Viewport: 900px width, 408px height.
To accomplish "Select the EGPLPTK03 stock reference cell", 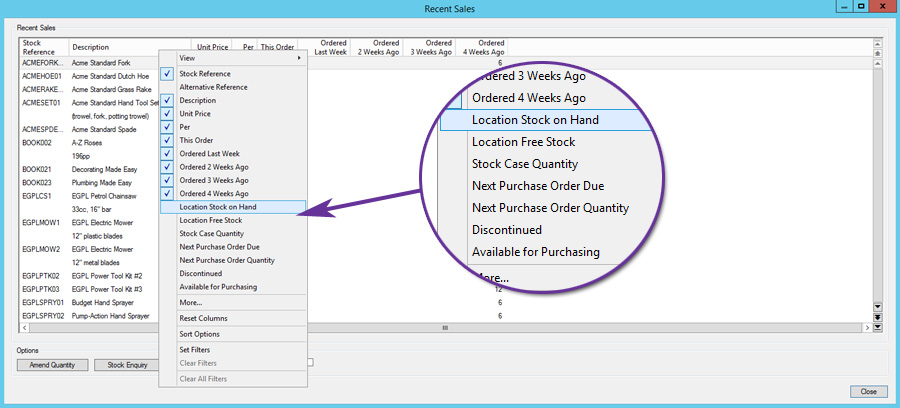I will click(41, 289).
